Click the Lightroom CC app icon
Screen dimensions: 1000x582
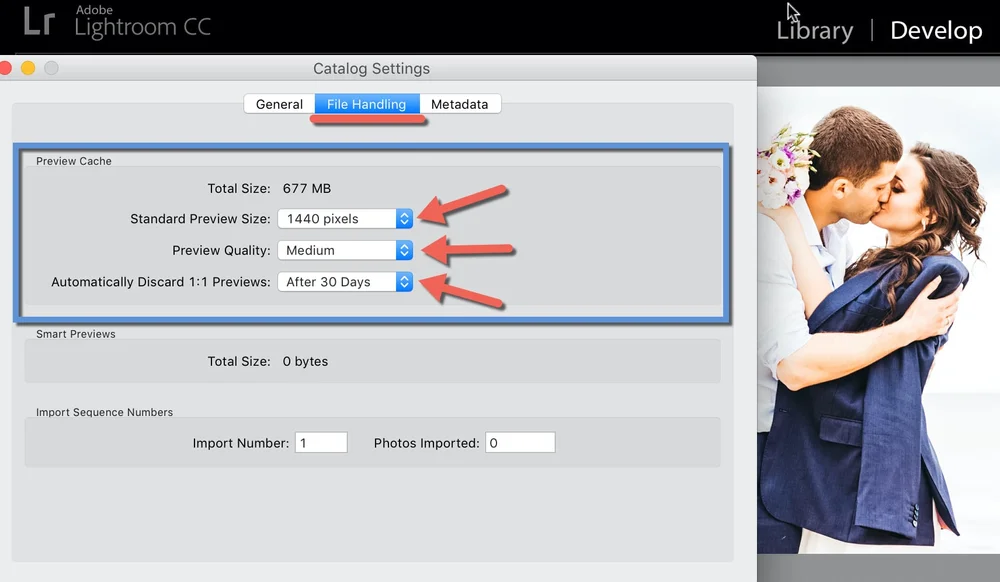[x=40, y=20]
